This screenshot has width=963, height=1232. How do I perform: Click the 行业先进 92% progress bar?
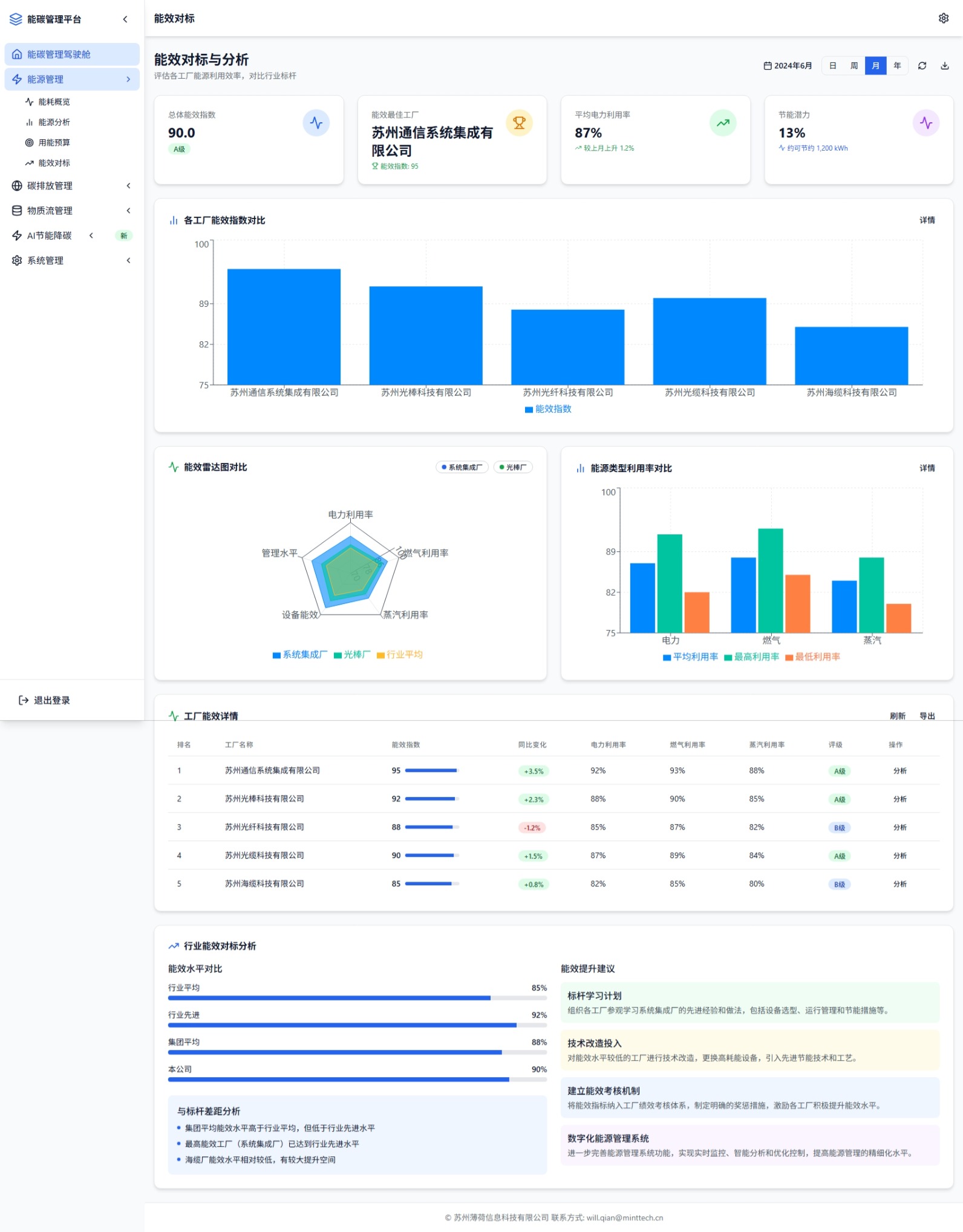357,1025
